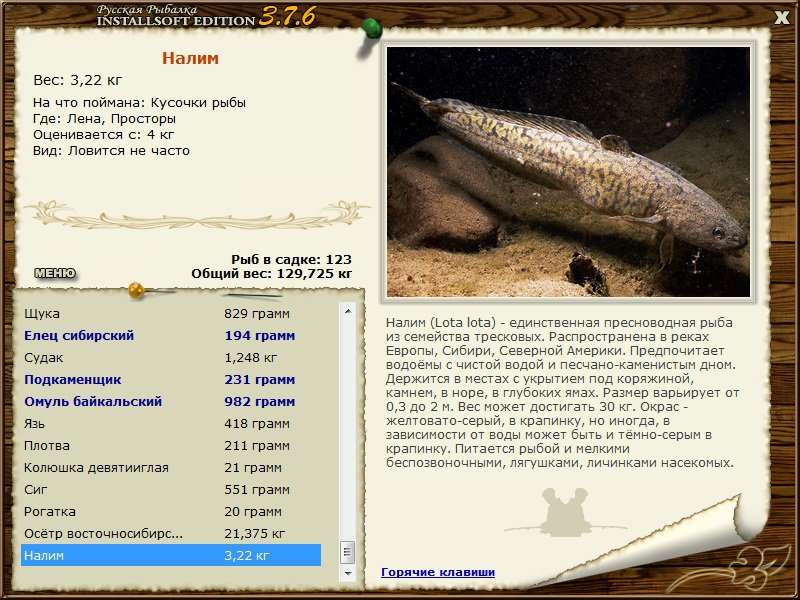
Task: Select Сиг in the fish list
Action: coord(171,489)
